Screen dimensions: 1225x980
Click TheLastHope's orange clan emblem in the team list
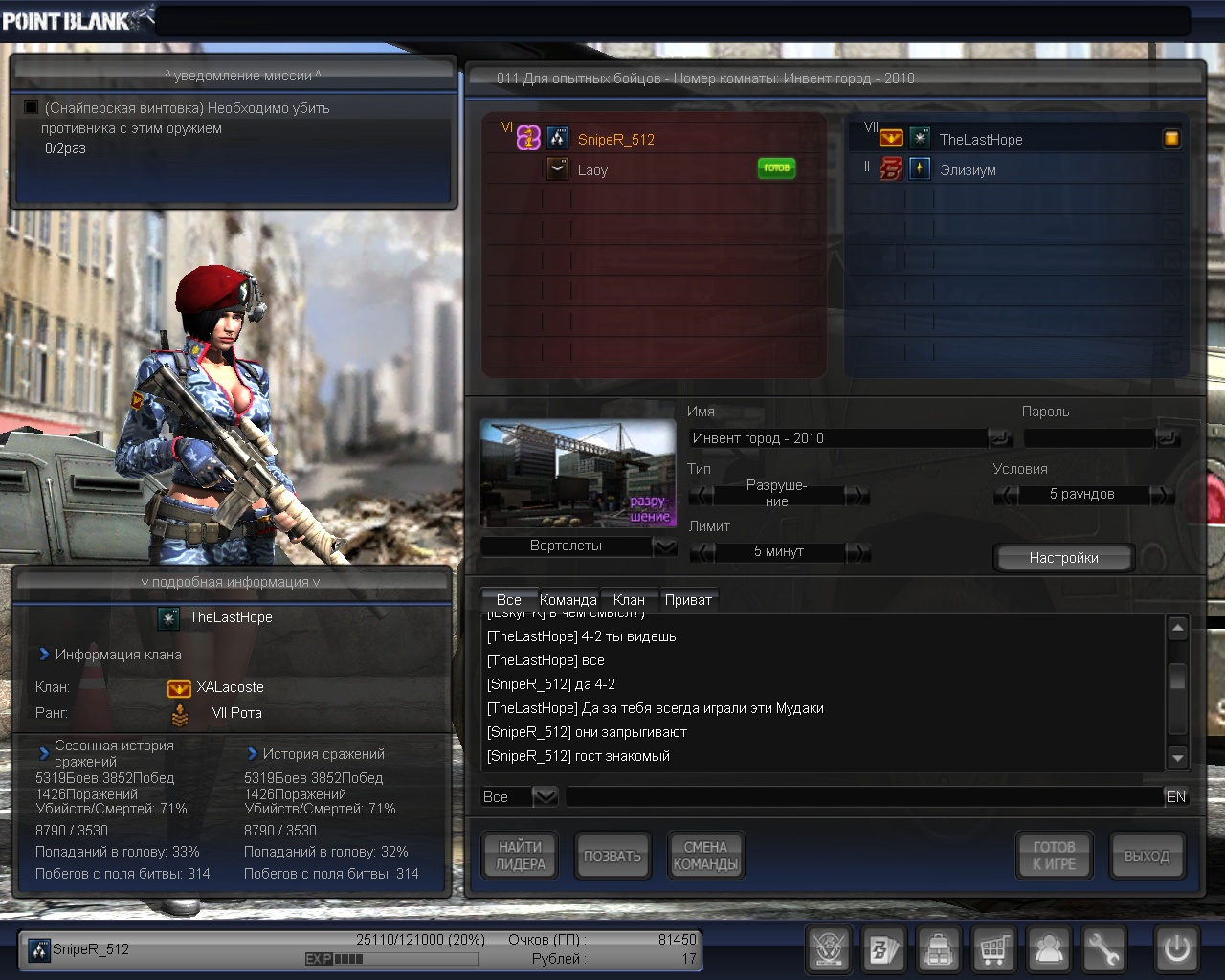pyautogui.click(x=891, y=139)
